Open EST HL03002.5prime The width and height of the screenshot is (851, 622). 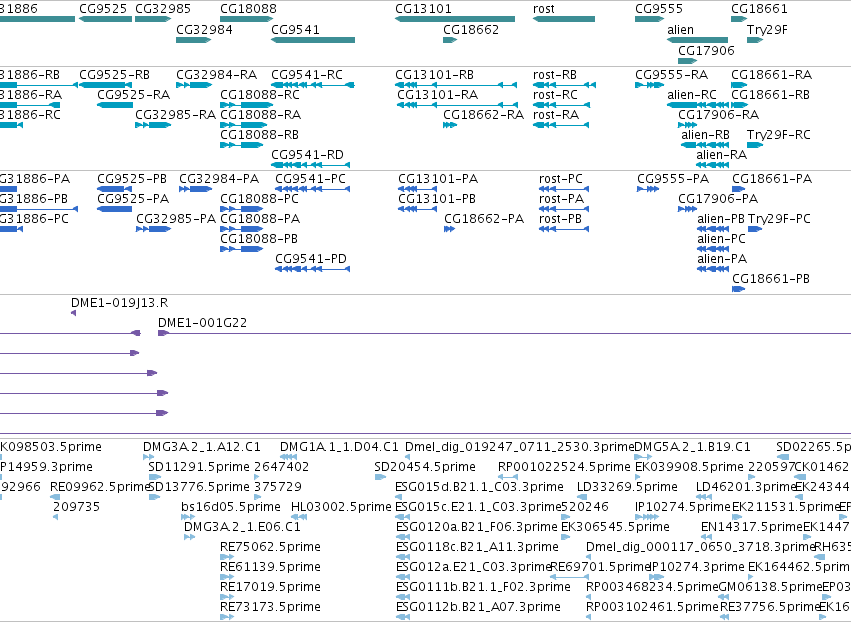[299, 517]
